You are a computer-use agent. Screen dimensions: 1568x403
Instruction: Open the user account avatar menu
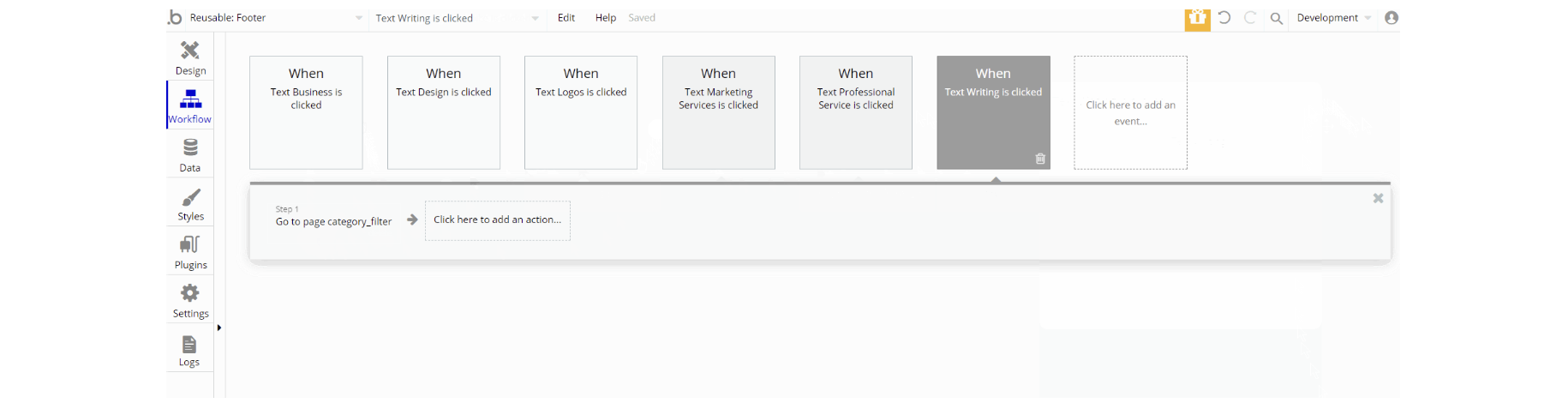[1391, 18]
